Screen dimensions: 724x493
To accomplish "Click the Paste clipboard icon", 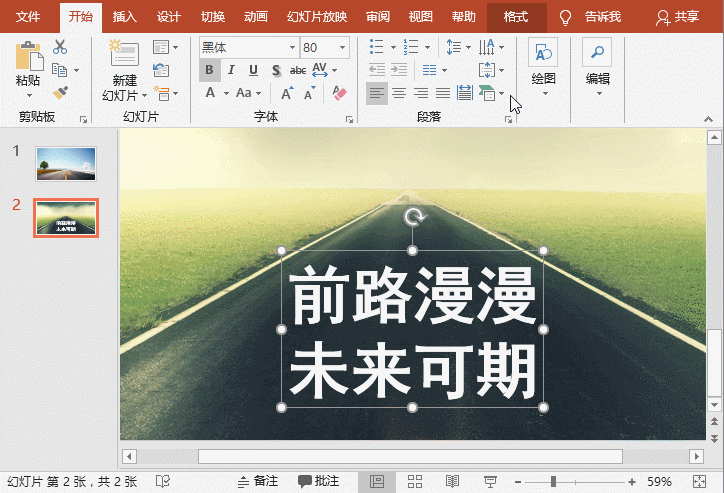I will [x=29, y=56].
